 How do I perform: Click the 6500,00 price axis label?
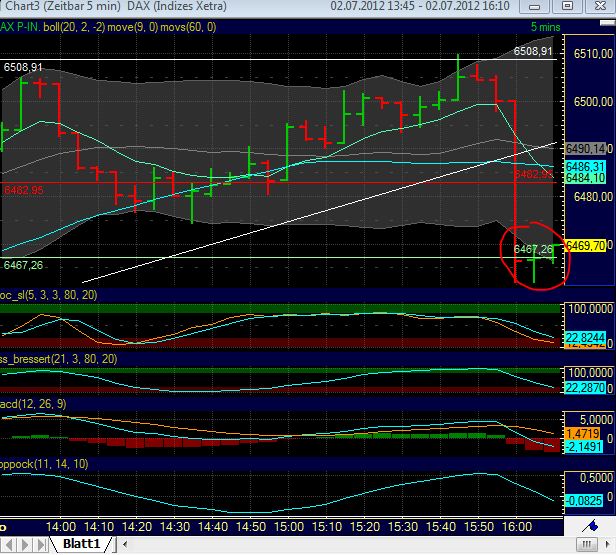[x=593, y=102]
